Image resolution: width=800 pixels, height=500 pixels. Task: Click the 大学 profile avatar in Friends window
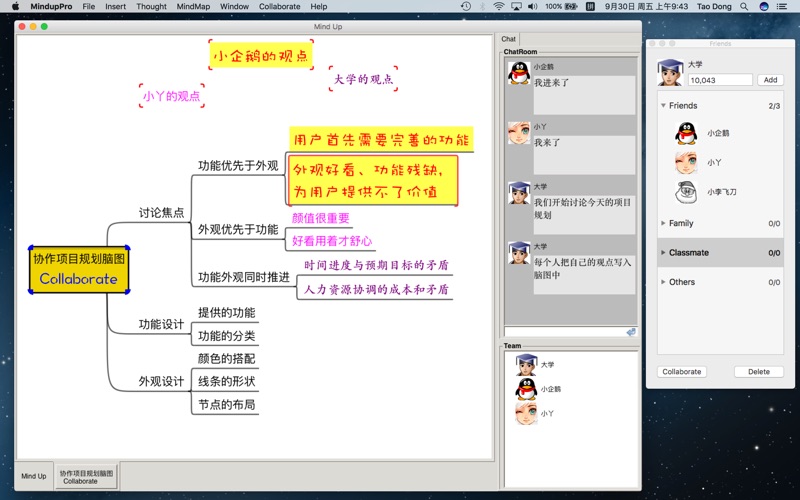[670, 72]
